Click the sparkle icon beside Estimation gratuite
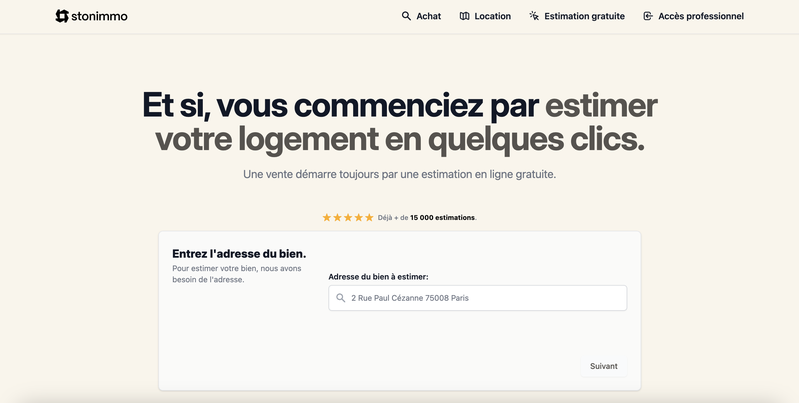The width and height of the screenshot is (799, 403). click(x=534, y=16)
